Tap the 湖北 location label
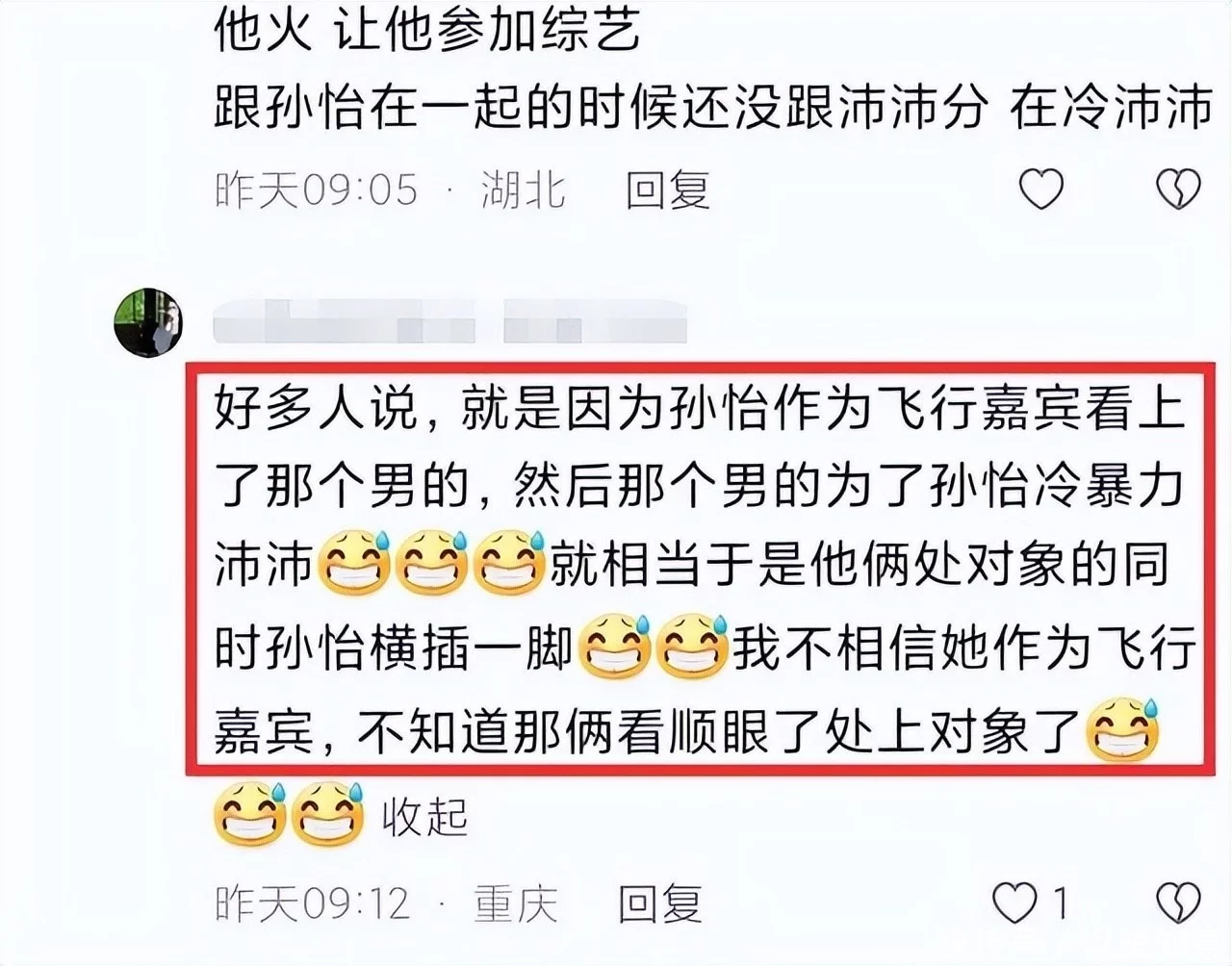This screenshot has width=1232, height=966. 523,190
